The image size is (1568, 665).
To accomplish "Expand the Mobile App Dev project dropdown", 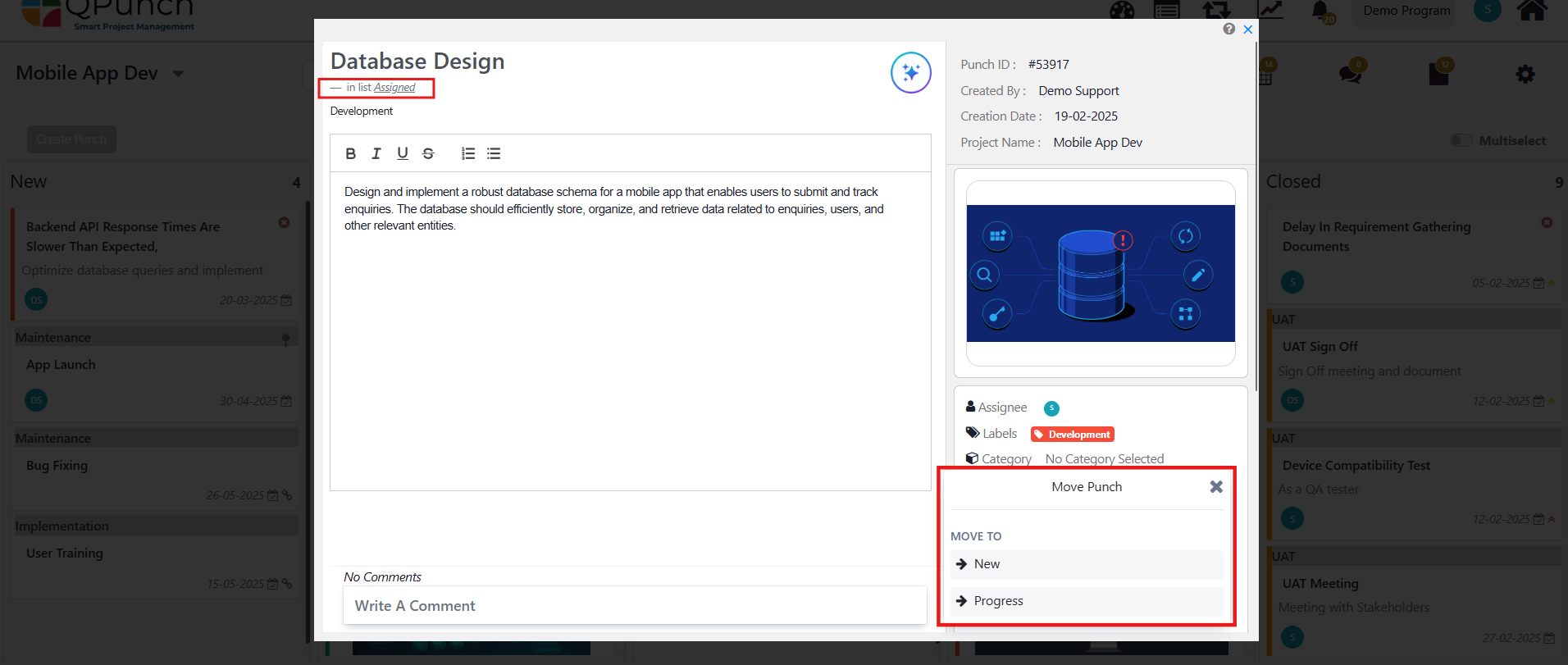I will coord(179,74).
